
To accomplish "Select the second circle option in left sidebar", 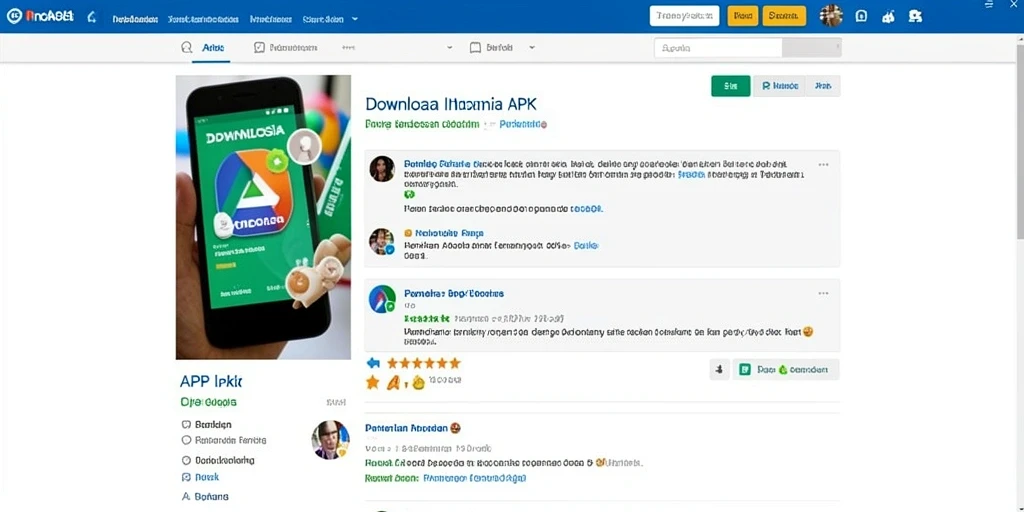I will click(x=186, y=440).
